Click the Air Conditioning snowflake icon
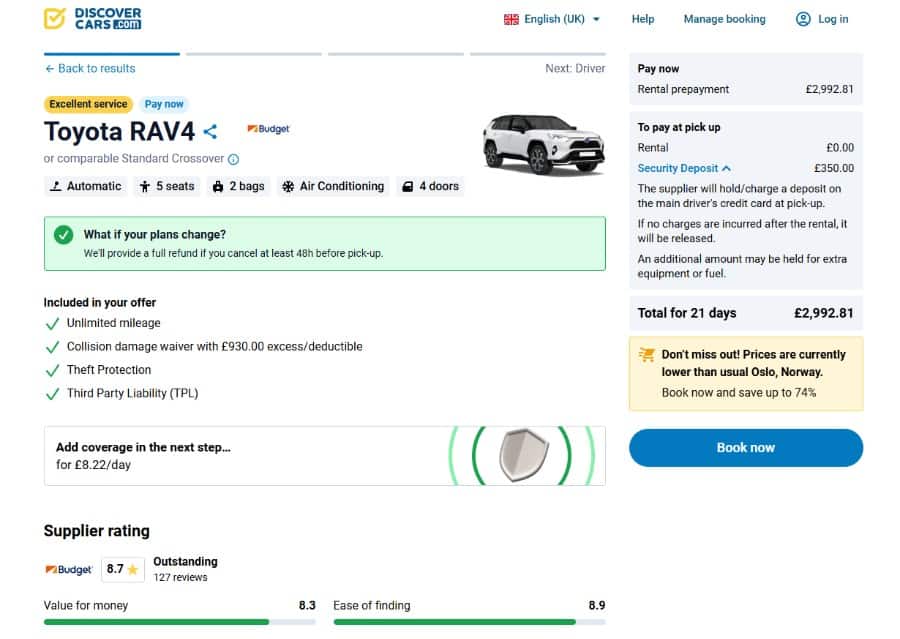Screen dimensions: 900x639 click(x=288, y=186)
